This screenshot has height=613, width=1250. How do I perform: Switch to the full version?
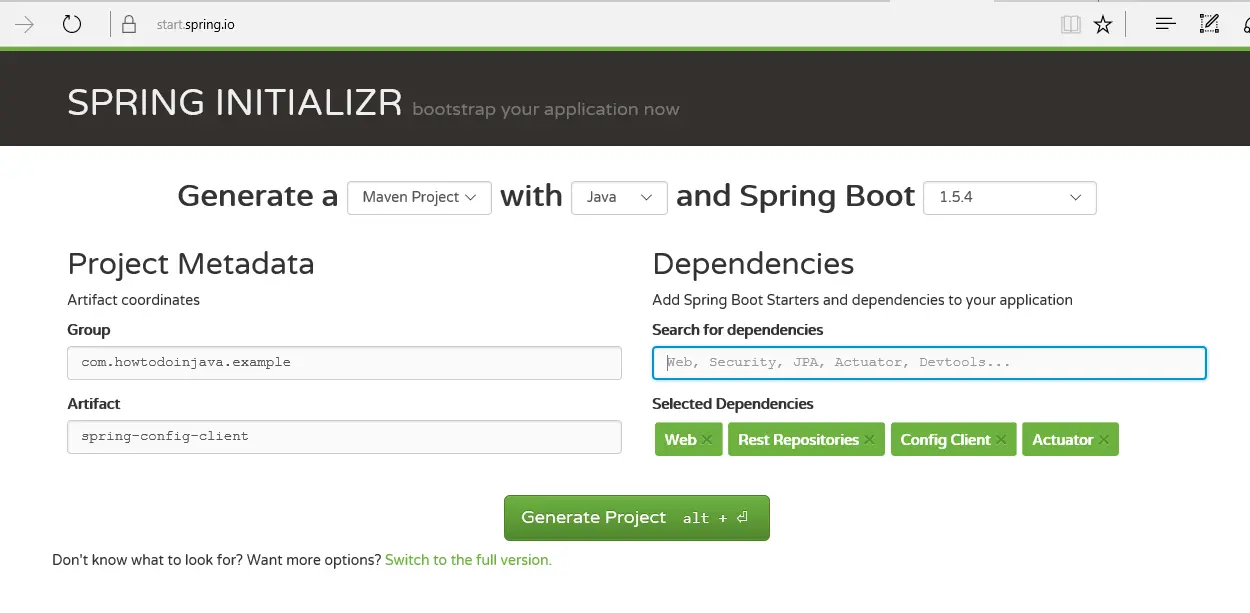click(468, 559)
